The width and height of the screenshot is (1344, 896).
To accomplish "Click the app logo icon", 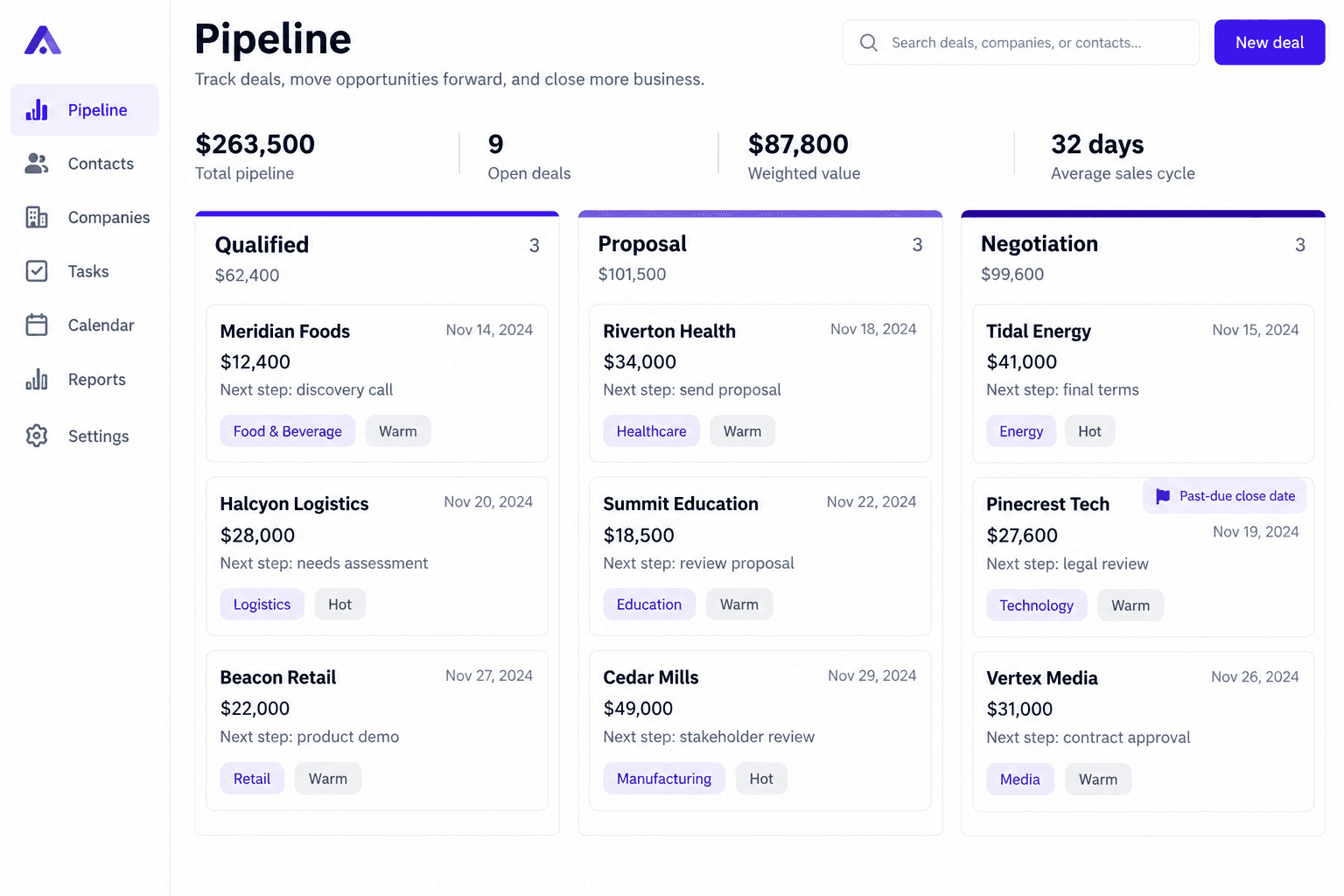I will [x=43, y=40].
